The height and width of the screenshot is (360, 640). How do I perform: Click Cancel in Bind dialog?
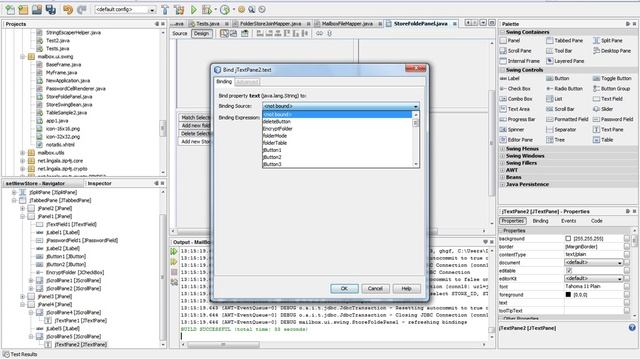375,289
